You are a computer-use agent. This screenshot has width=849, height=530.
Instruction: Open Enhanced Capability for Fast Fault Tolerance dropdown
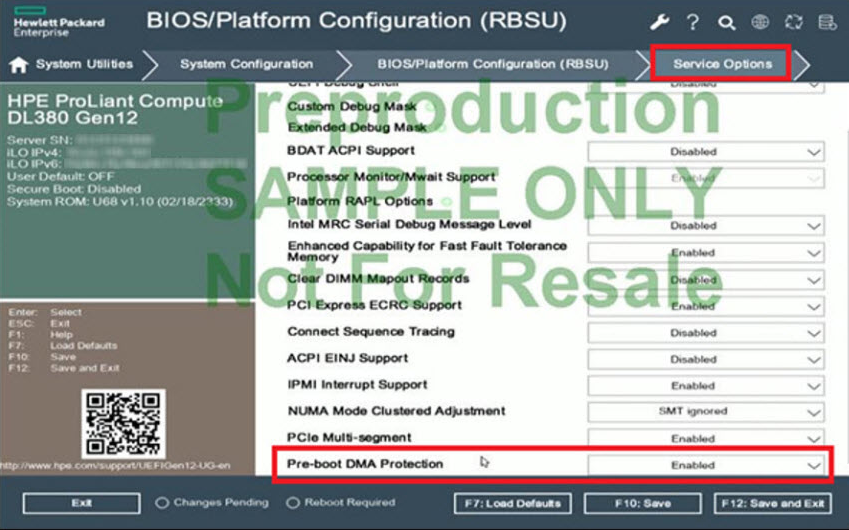(706, 252)
